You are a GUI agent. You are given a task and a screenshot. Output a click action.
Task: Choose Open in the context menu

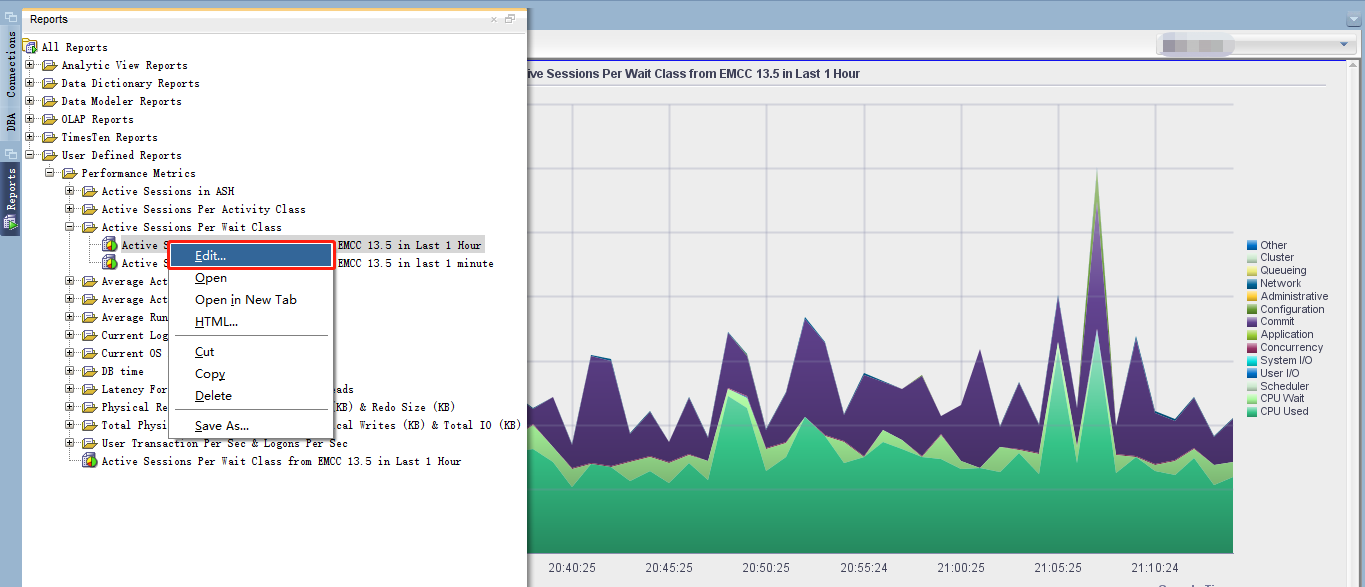click(250, 278)
